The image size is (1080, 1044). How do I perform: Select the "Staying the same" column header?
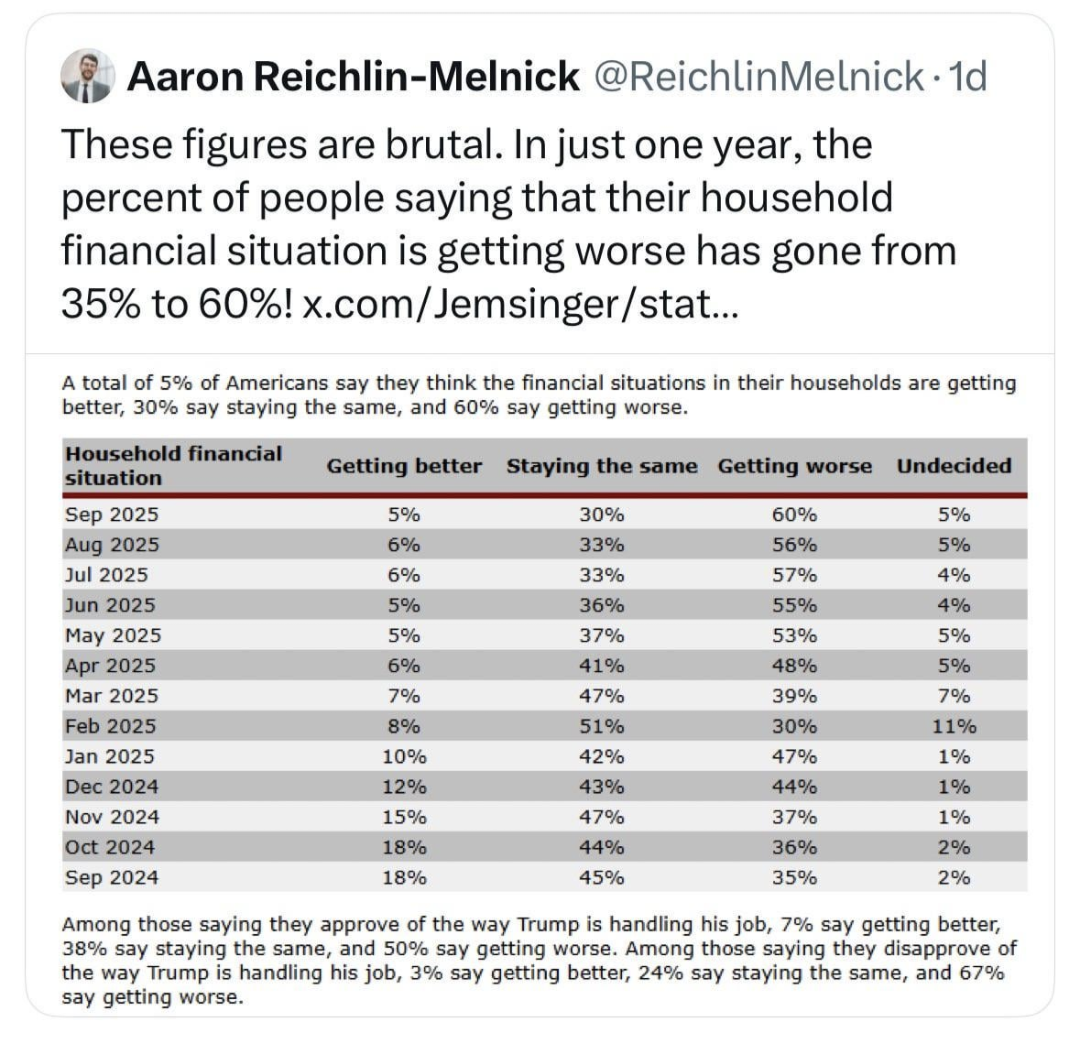pos(602,466)
